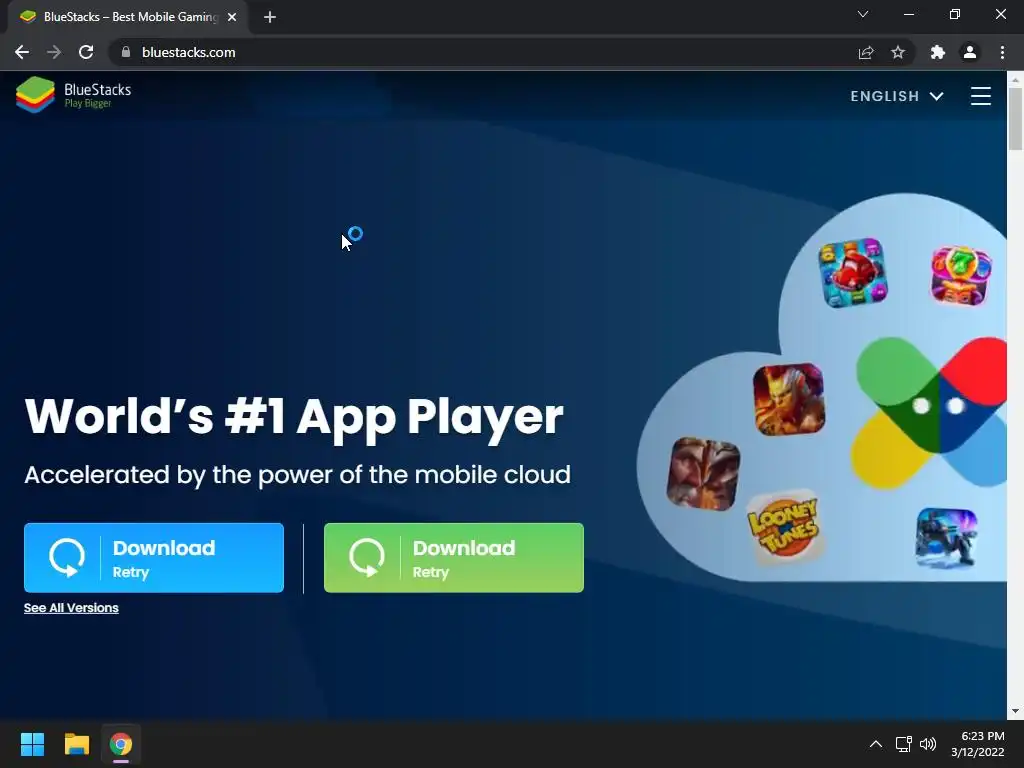
Task: Click the network icon in system tray
Action: (x=904, y=744)
